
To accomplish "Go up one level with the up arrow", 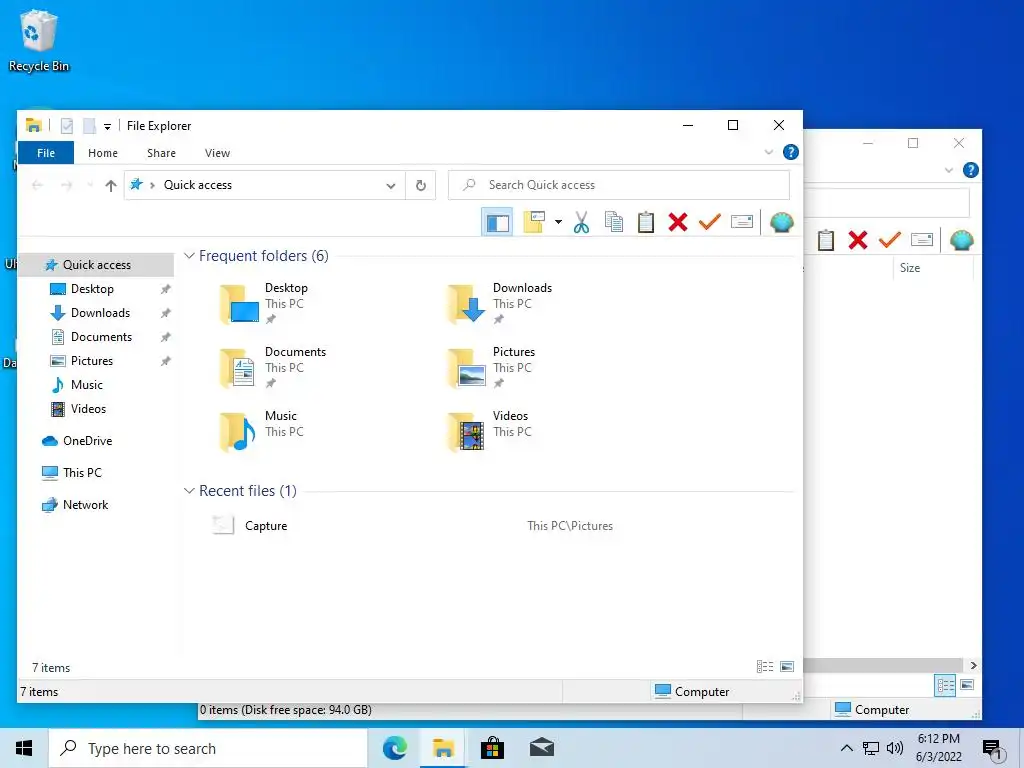I will tap(111, 185).
